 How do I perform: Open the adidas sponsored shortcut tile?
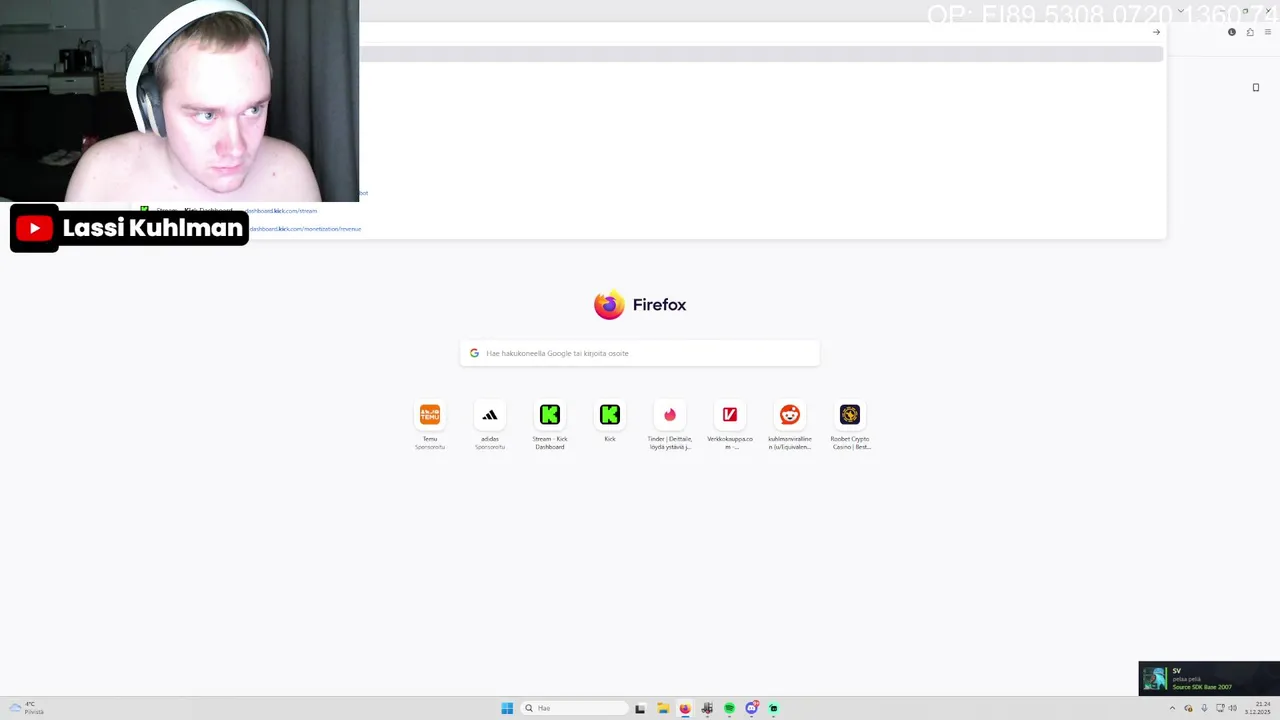[490, 415]
